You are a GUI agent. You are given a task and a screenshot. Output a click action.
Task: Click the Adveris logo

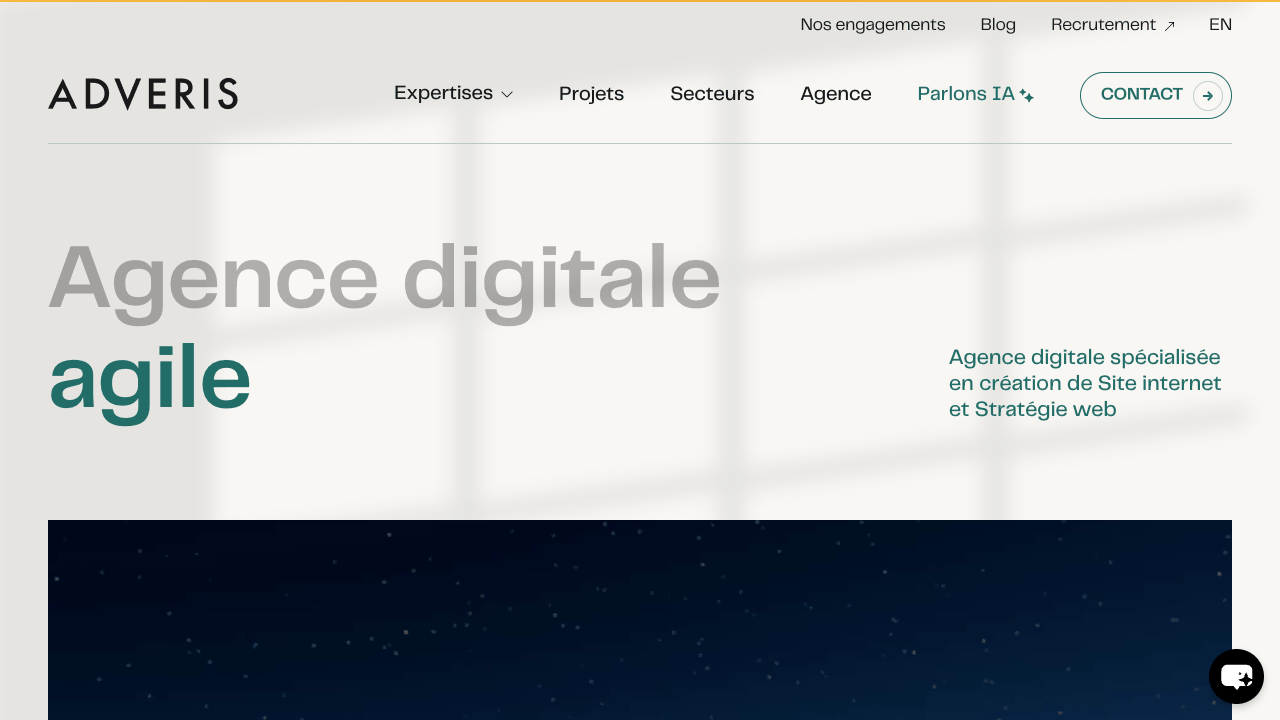pos(143,94)
